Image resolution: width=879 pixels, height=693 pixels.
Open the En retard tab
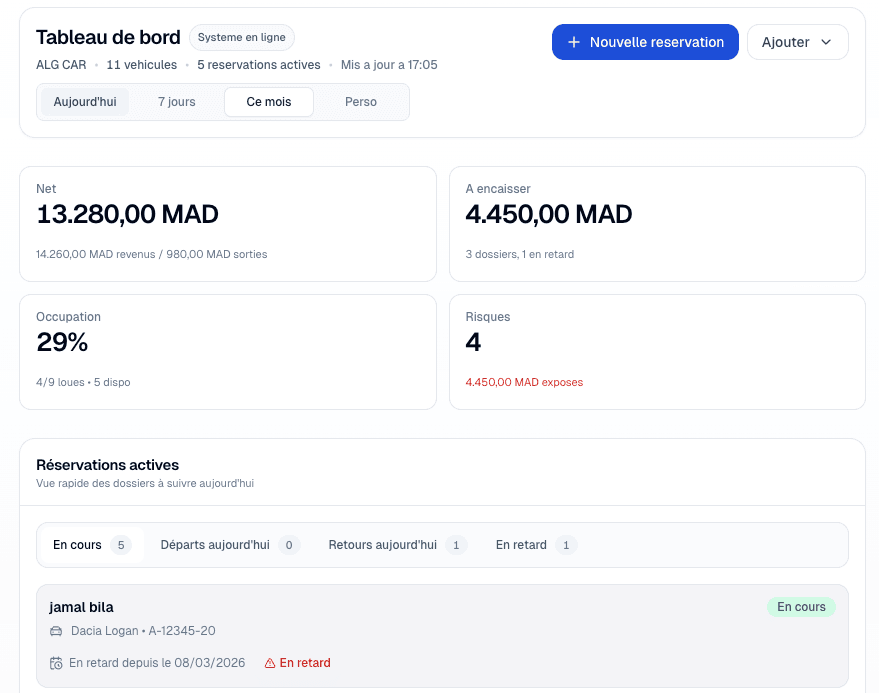coord(535,545)
